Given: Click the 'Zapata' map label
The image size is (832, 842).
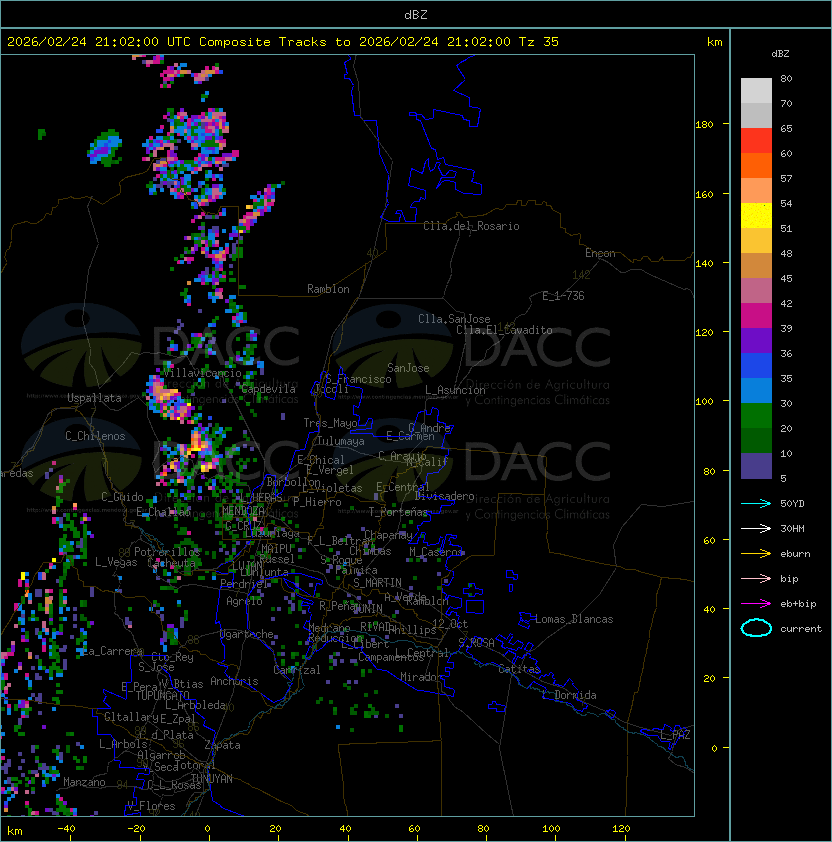Looking at the screenshot, I should [x=222, y=745].
